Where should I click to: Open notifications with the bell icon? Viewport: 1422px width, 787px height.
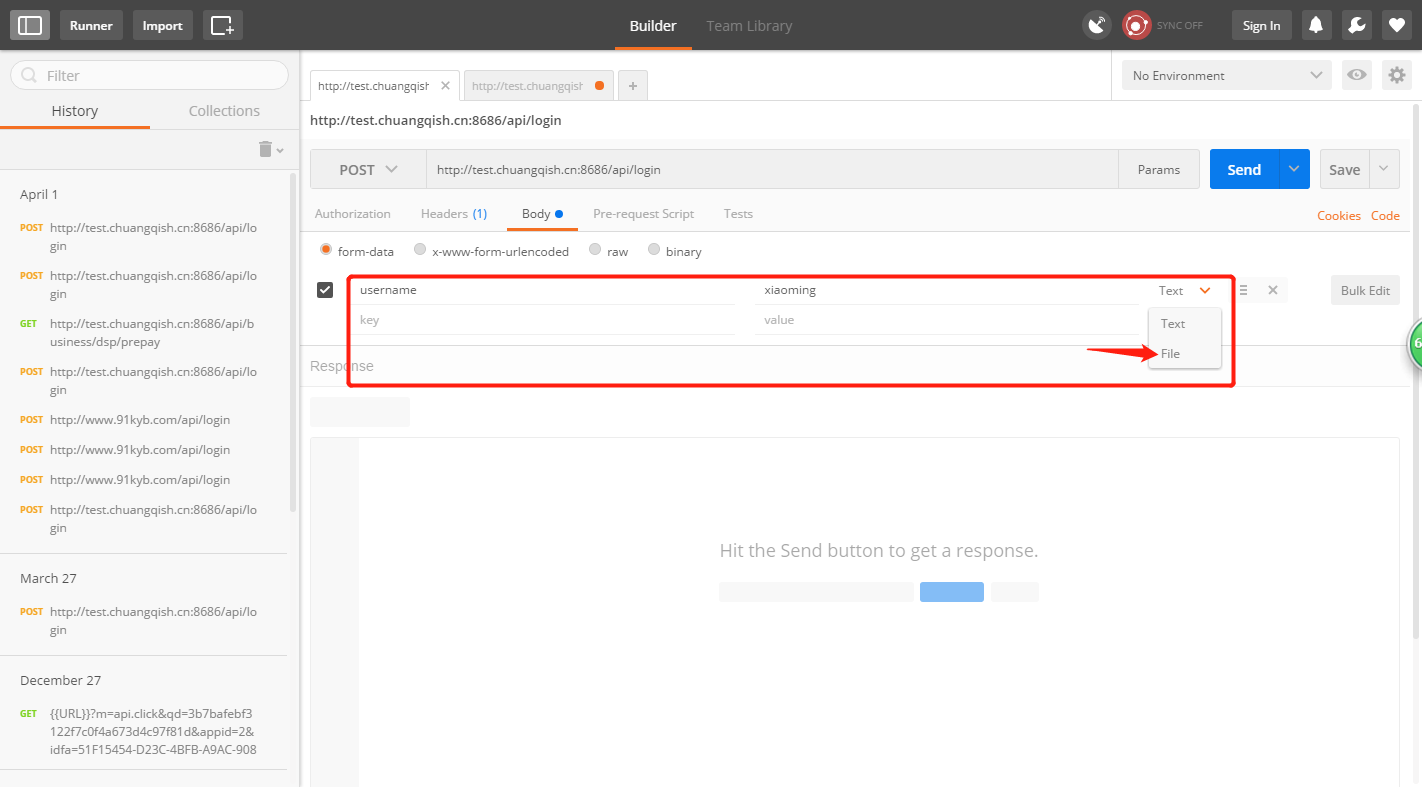pyautogui.click(x=1316, y=25)
